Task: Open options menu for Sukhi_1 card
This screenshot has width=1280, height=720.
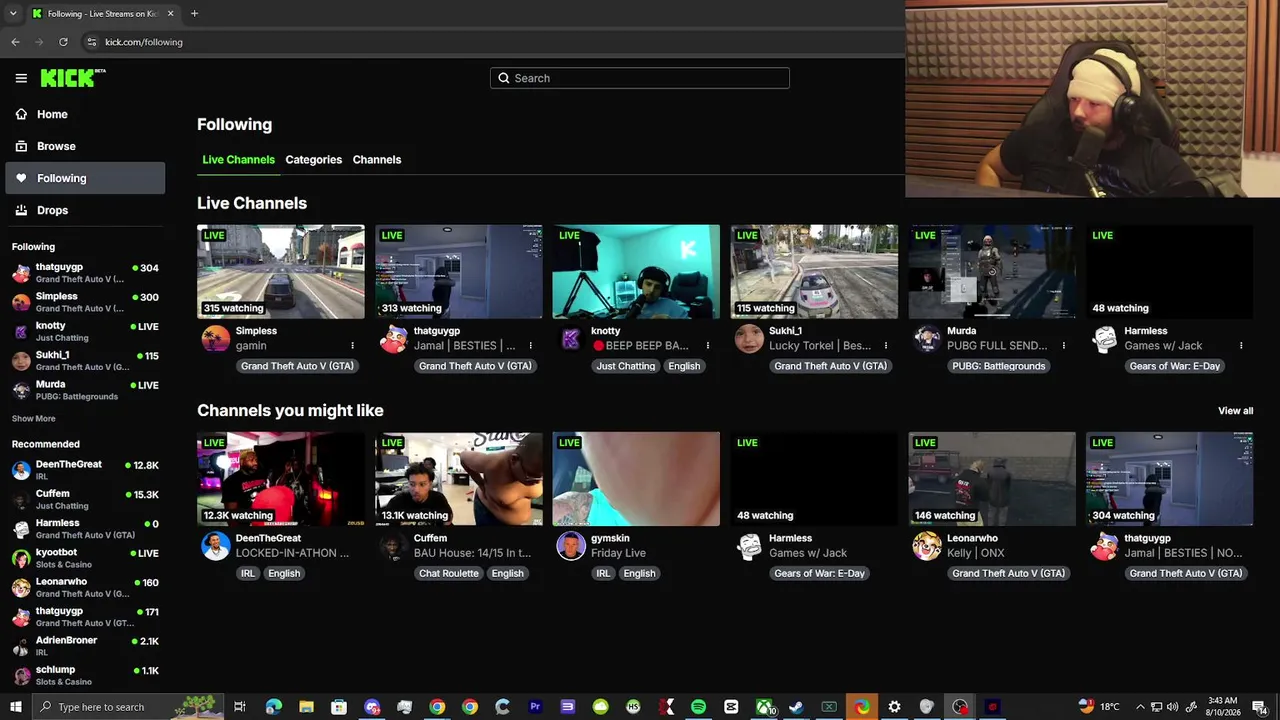Action: [886, 346]
